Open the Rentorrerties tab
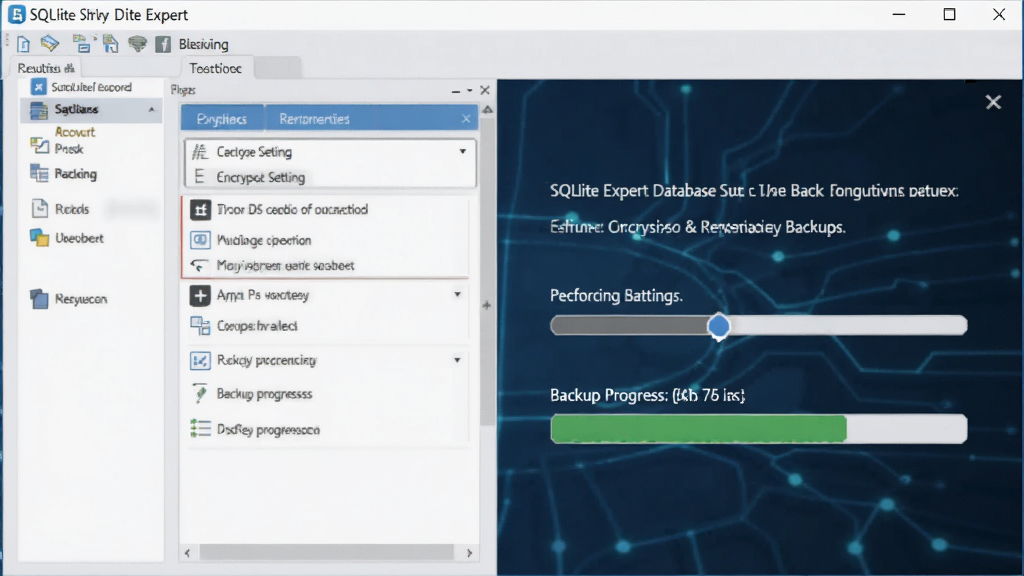 point(314,119)
